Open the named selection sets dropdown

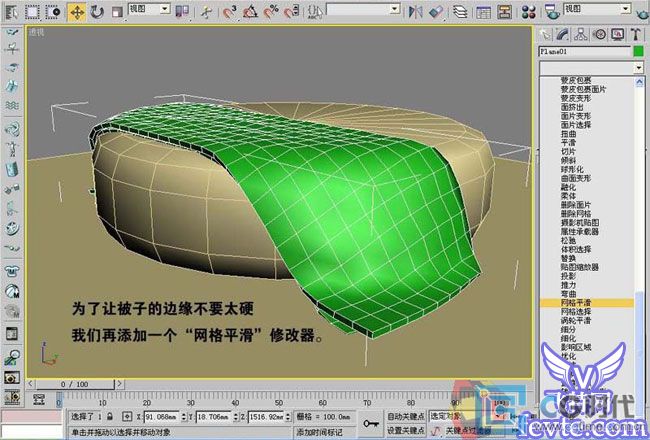(364, 9)
